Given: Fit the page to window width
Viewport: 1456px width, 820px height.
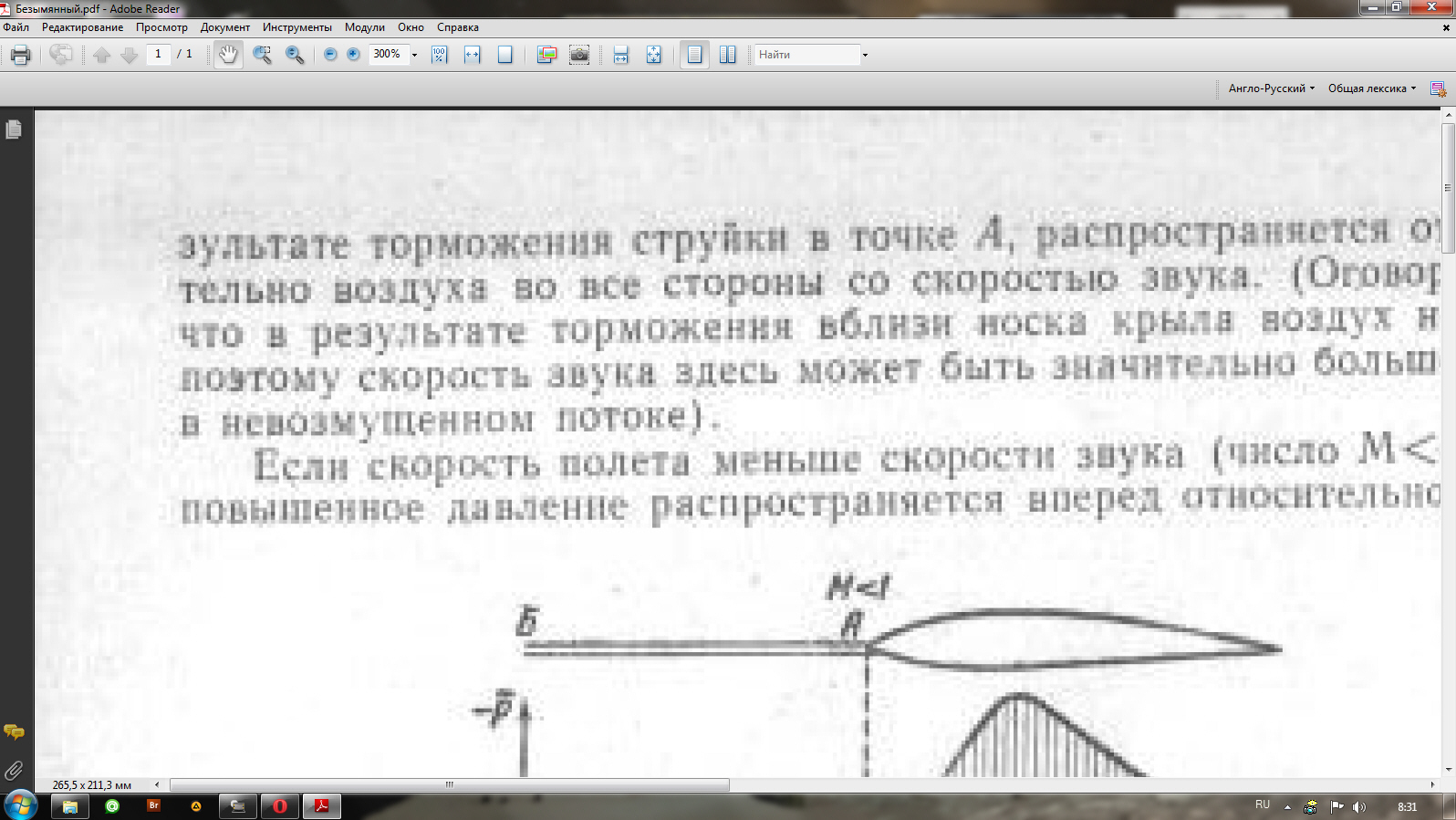Looking at the screenshot, I should [472, 55].
